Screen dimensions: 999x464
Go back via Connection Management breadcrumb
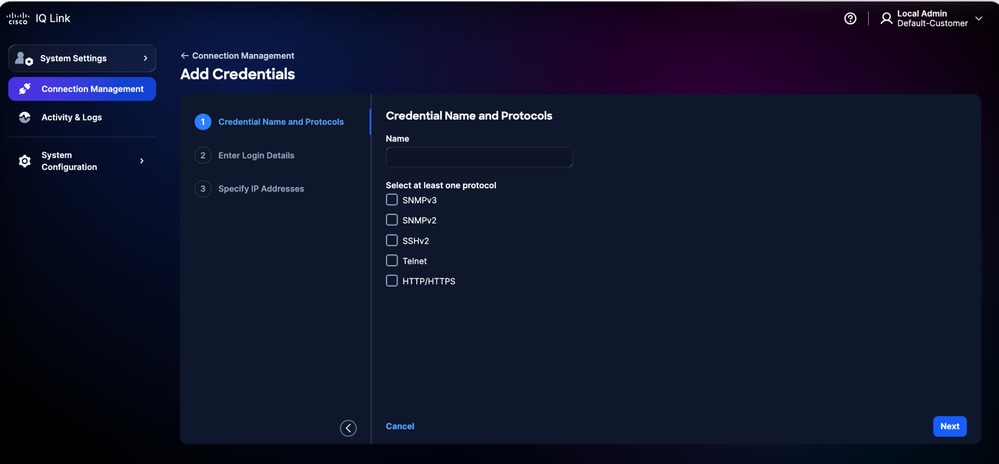(243, 56)
